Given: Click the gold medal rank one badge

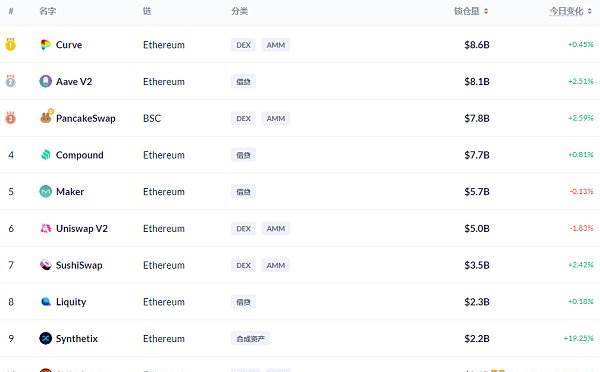Looking at the screenshot, I should pos(10,44).
